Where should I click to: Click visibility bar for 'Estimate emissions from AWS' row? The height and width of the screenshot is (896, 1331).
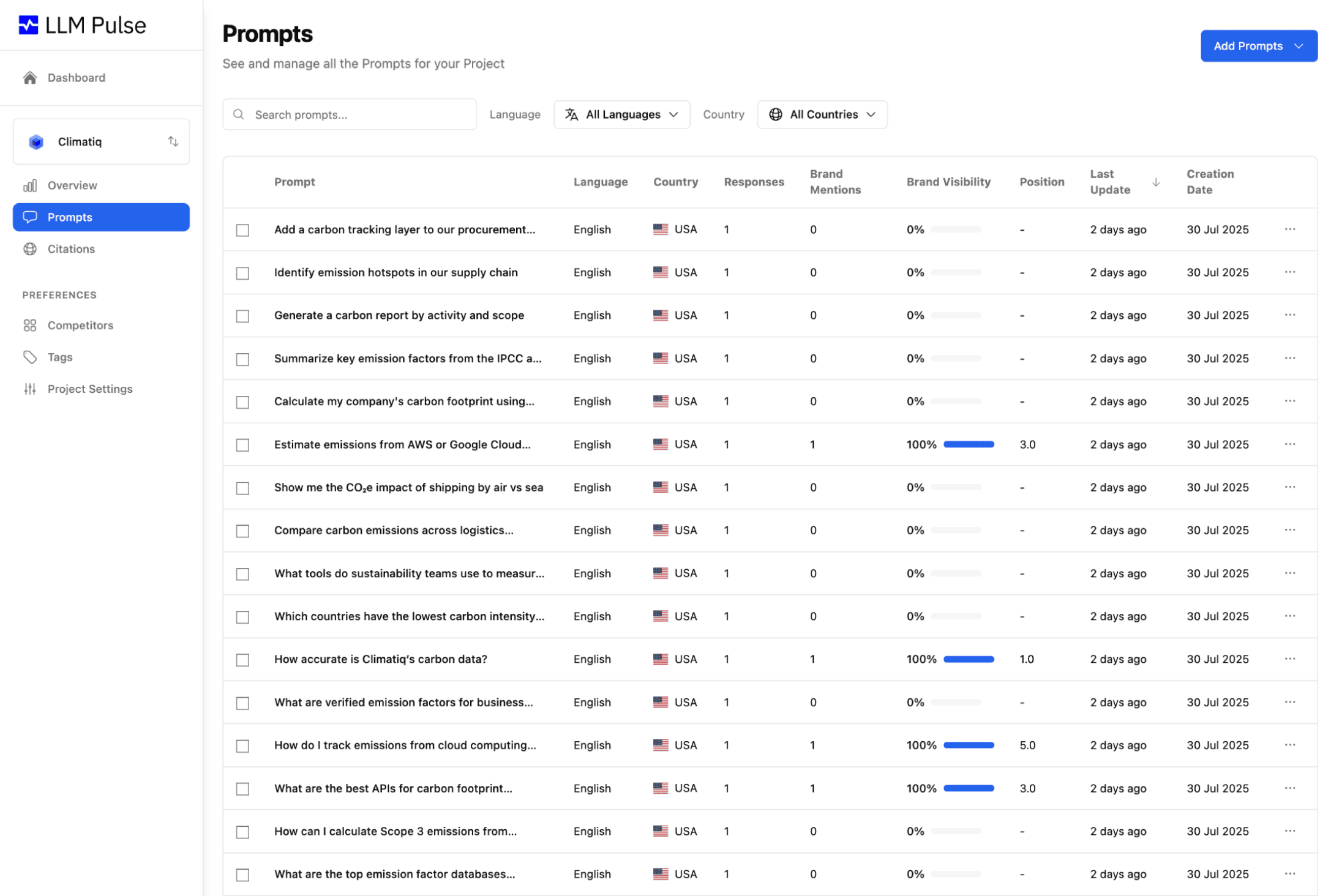pos(969,444)
